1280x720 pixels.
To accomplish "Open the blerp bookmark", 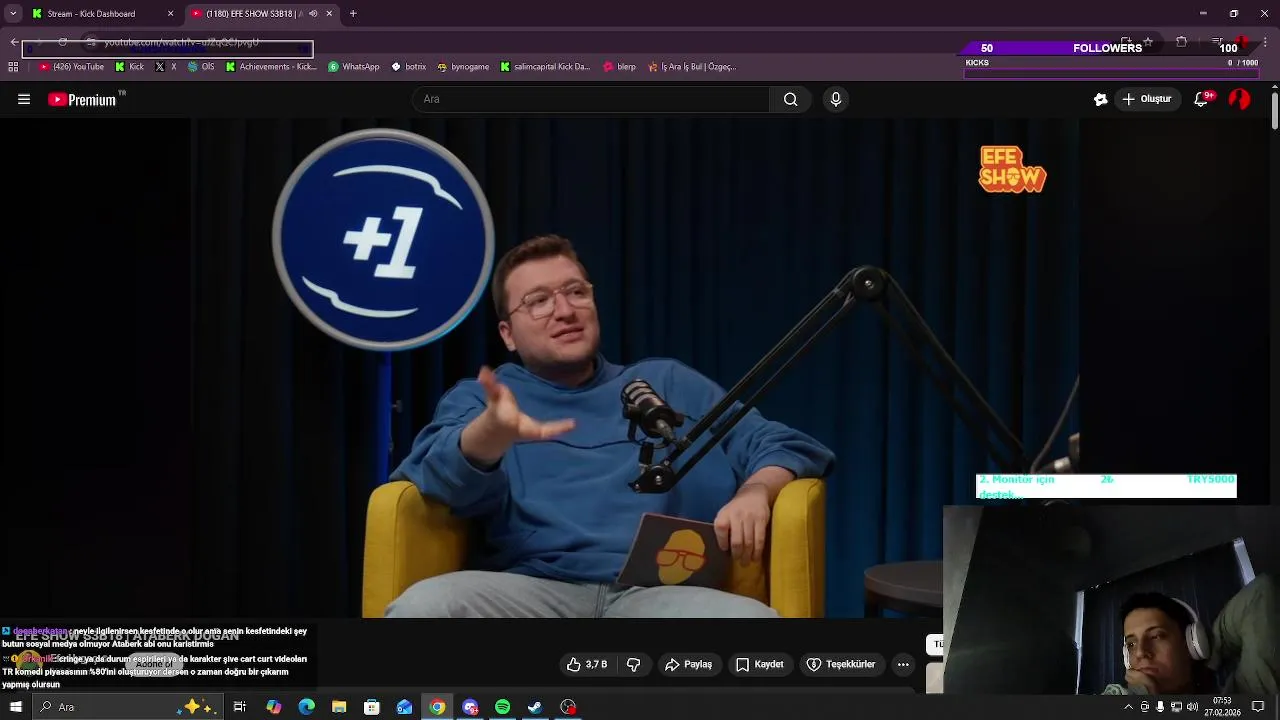I will 619,67.
